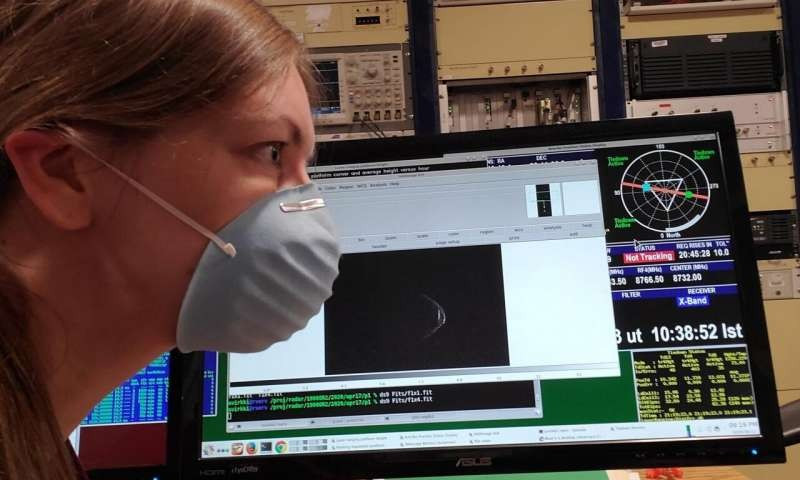Click the '0 North' label under the polar plot
This screenshot has width=800, height=480.
click(671, 236)
